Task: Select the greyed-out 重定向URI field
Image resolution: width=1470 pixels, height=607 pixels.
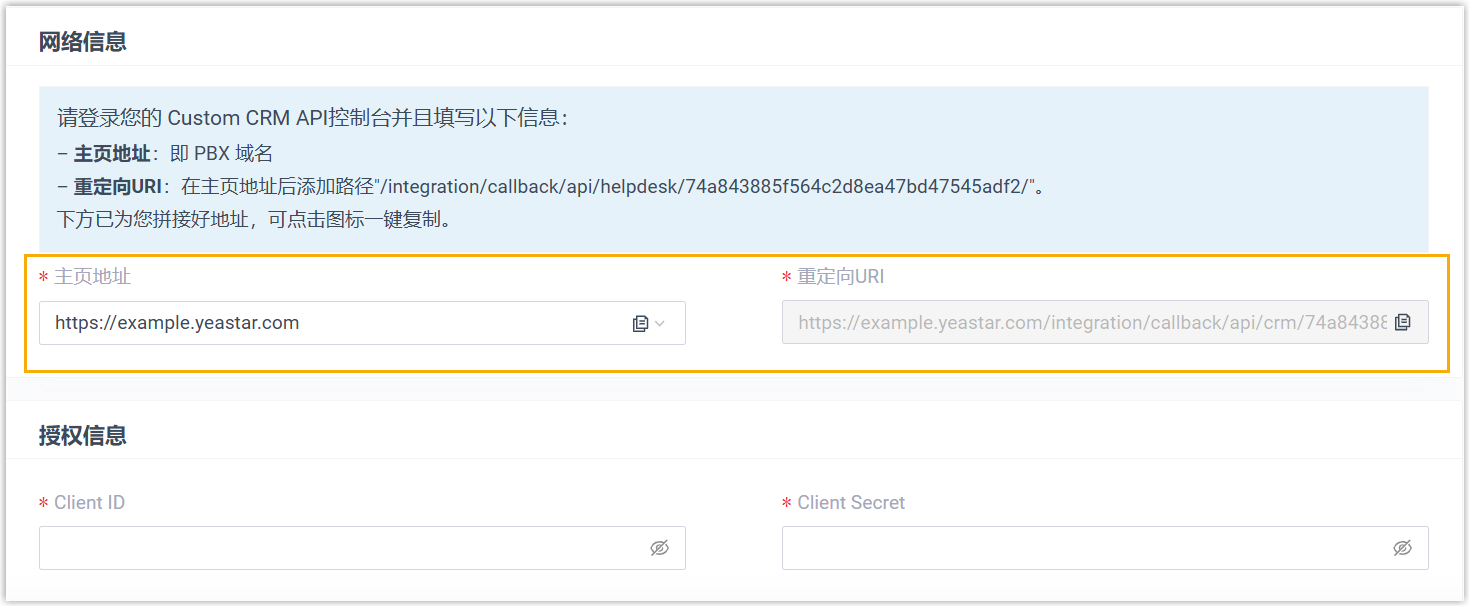Action: [x=1090, y=323]
